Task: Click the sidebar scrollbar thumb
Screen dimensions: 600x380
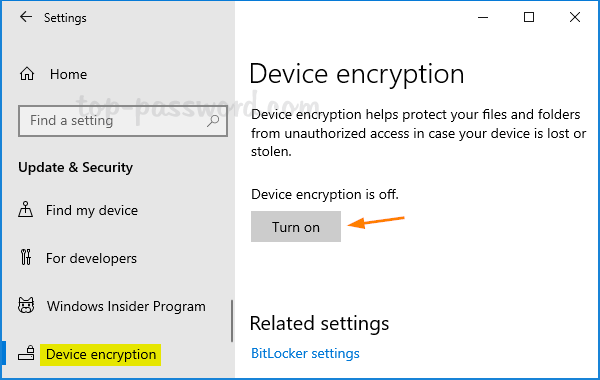Action: pos(232,321)
